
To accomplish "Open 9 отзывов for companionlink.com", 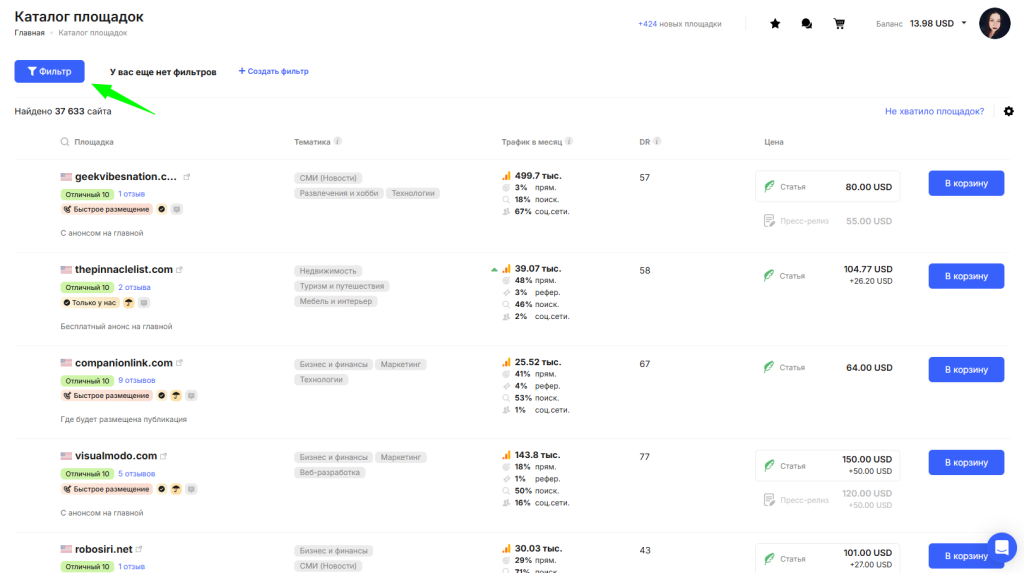I will pos(137,380).
